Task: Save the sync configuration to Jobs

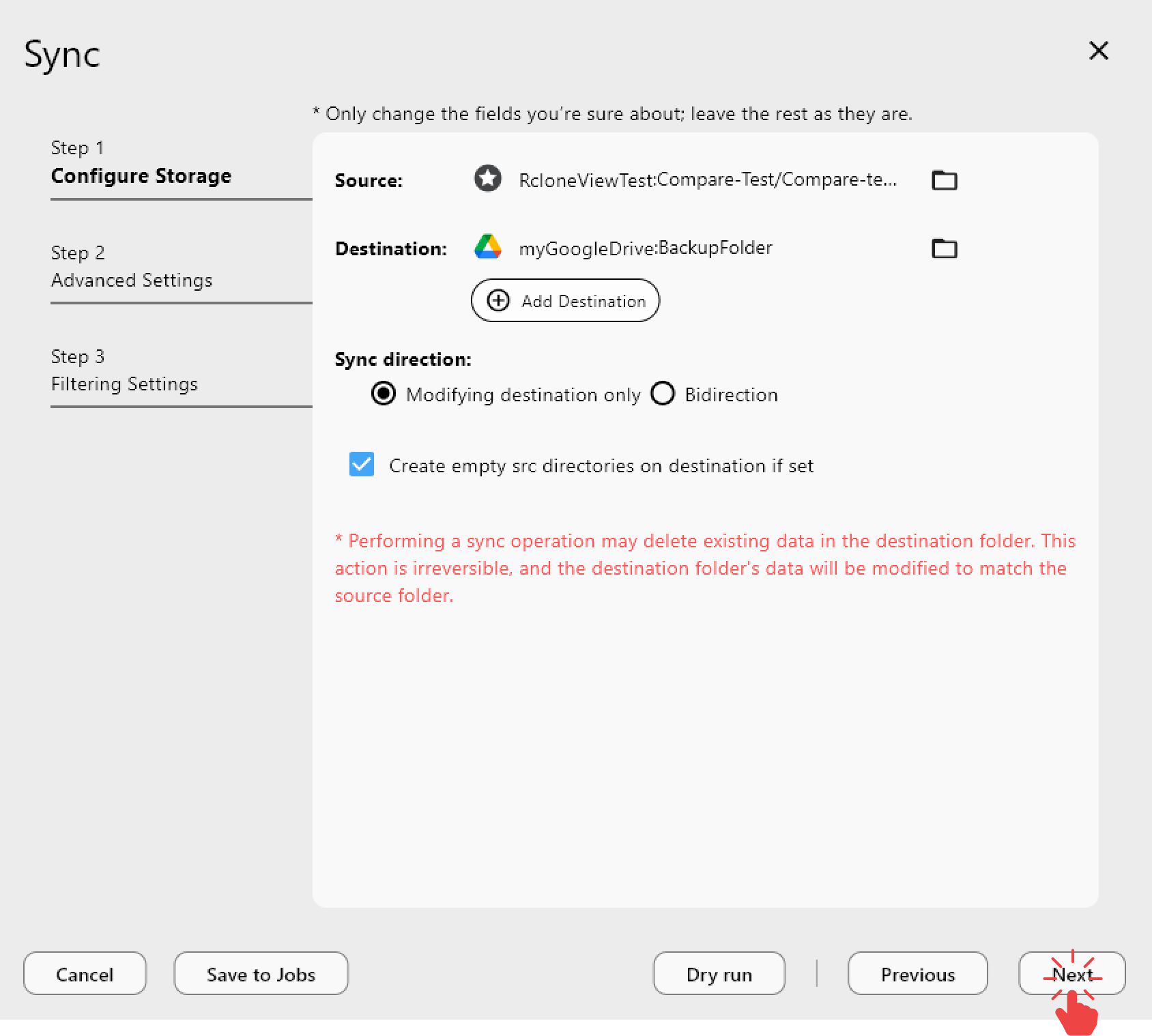Action: 261,974
